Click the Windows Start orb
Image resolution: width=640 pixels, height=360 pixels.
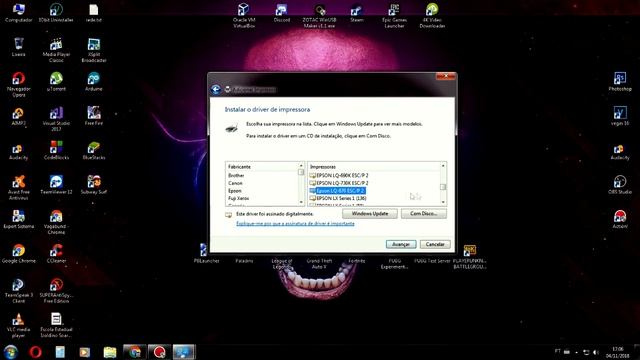click(11, 352)
